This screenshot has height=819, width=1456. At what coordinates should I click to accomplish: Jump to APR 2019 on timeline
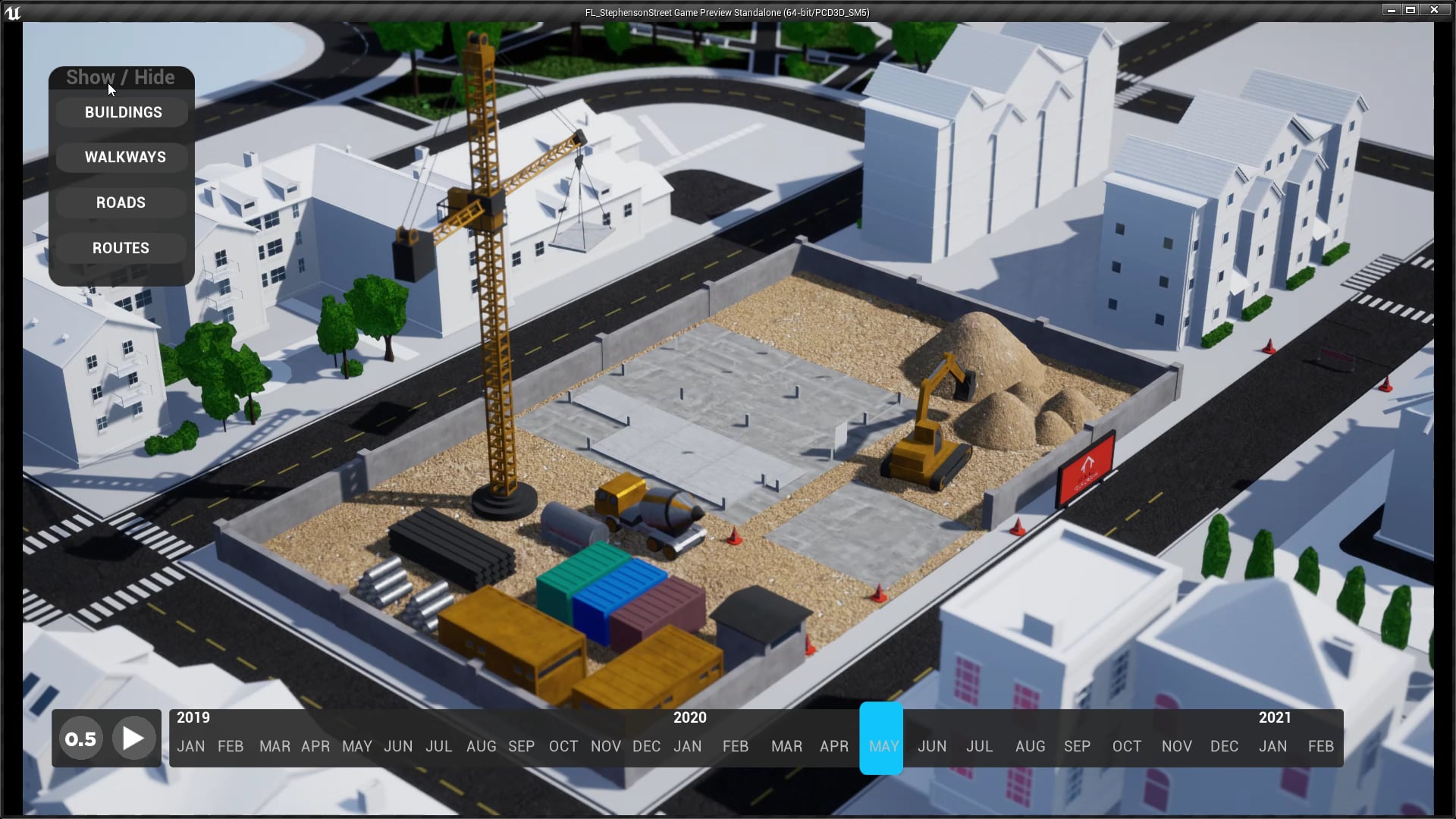point(315,746)
